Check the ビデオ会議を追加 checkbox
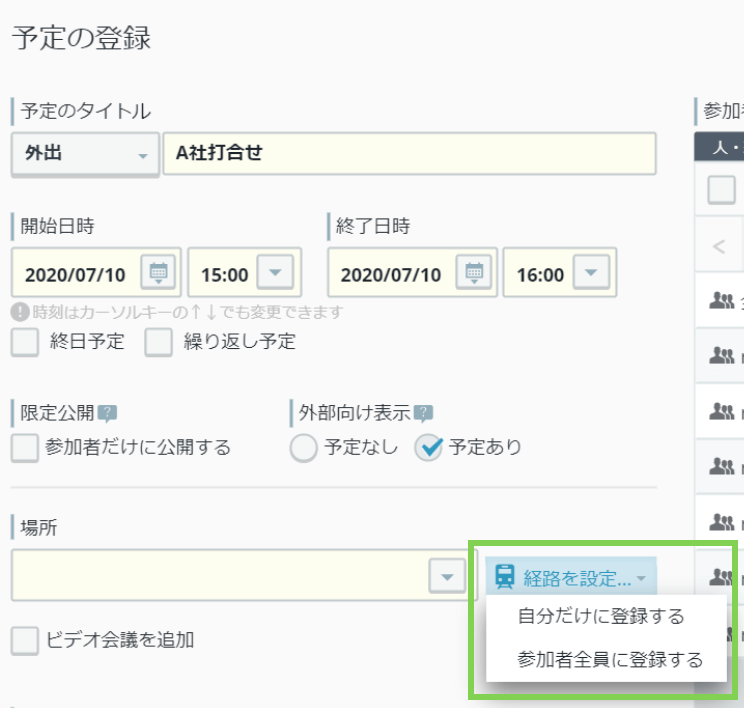 [25, 641]
